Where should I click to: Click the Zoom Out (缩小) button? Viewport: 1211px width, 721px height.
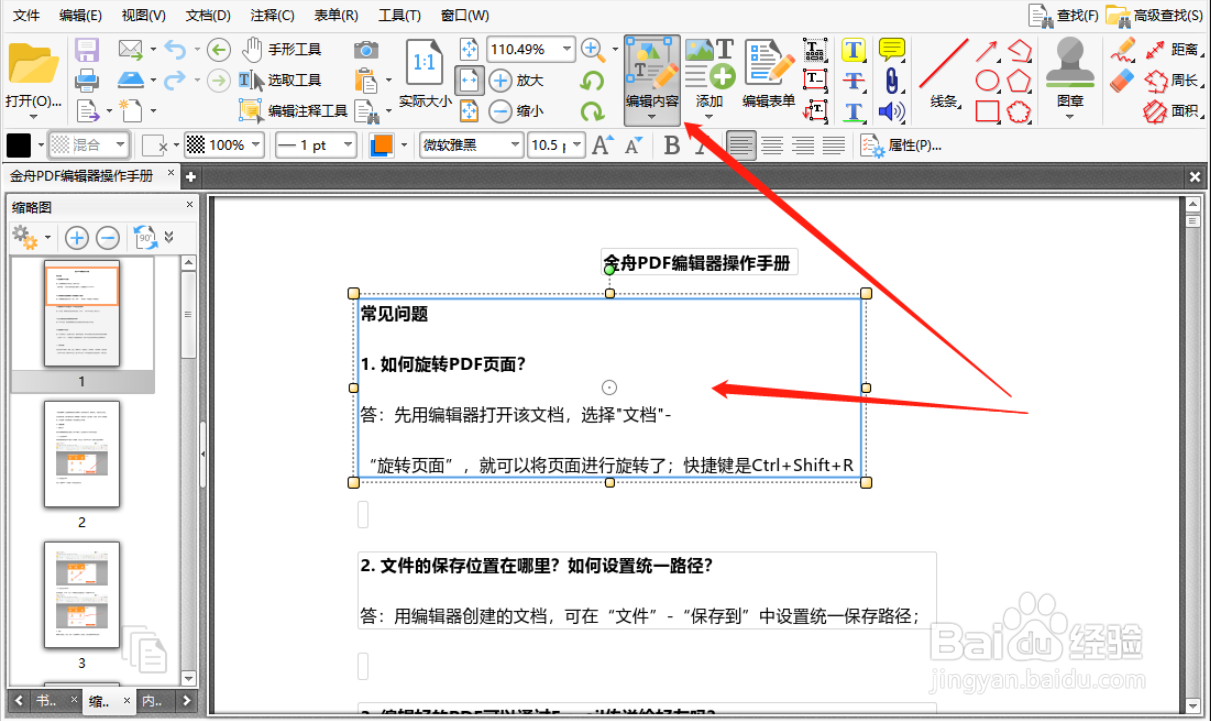click(516, 111)
